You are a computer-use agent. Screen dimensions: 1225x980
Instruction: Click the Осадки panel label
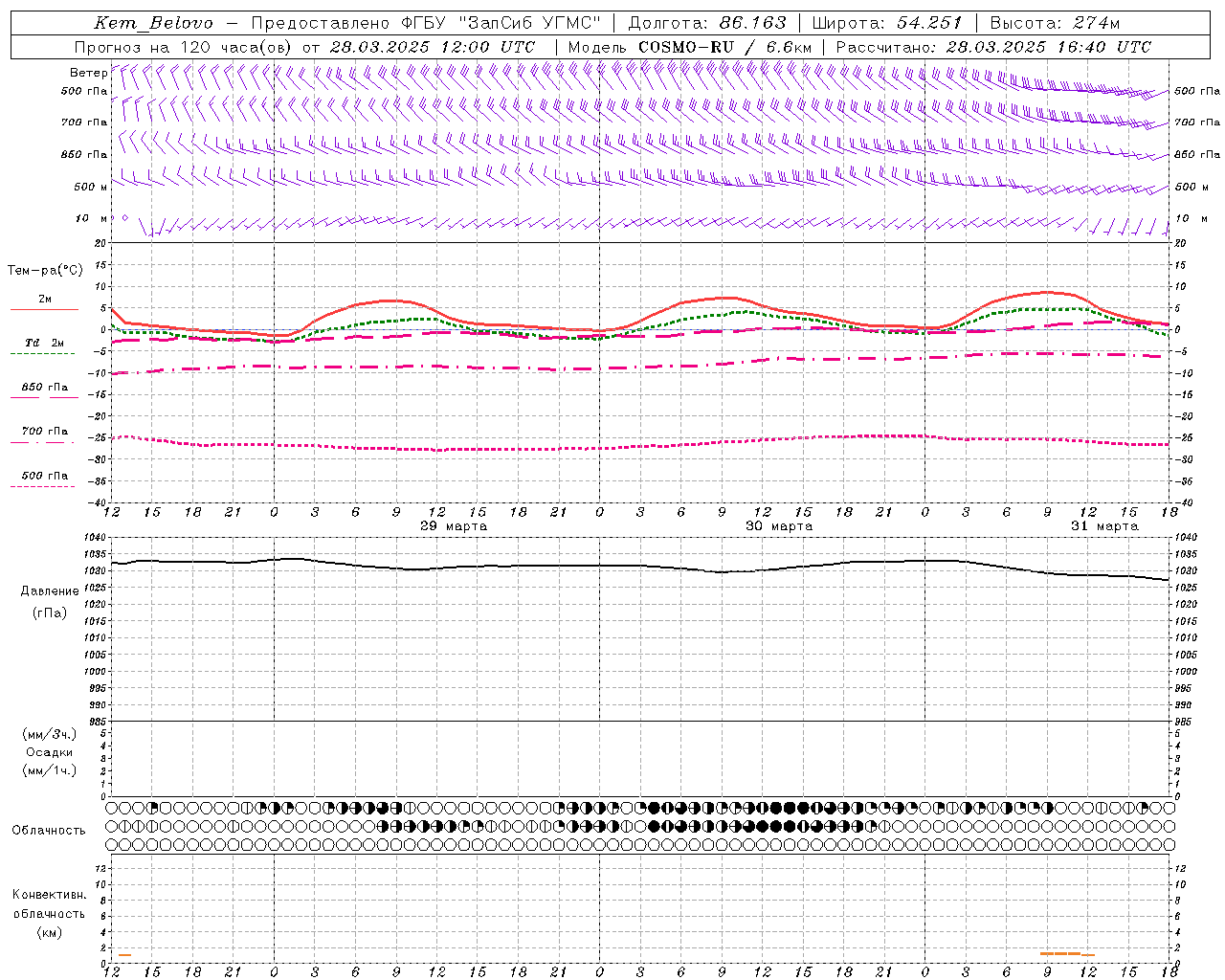pyautogui.click(x=50, y=752)
